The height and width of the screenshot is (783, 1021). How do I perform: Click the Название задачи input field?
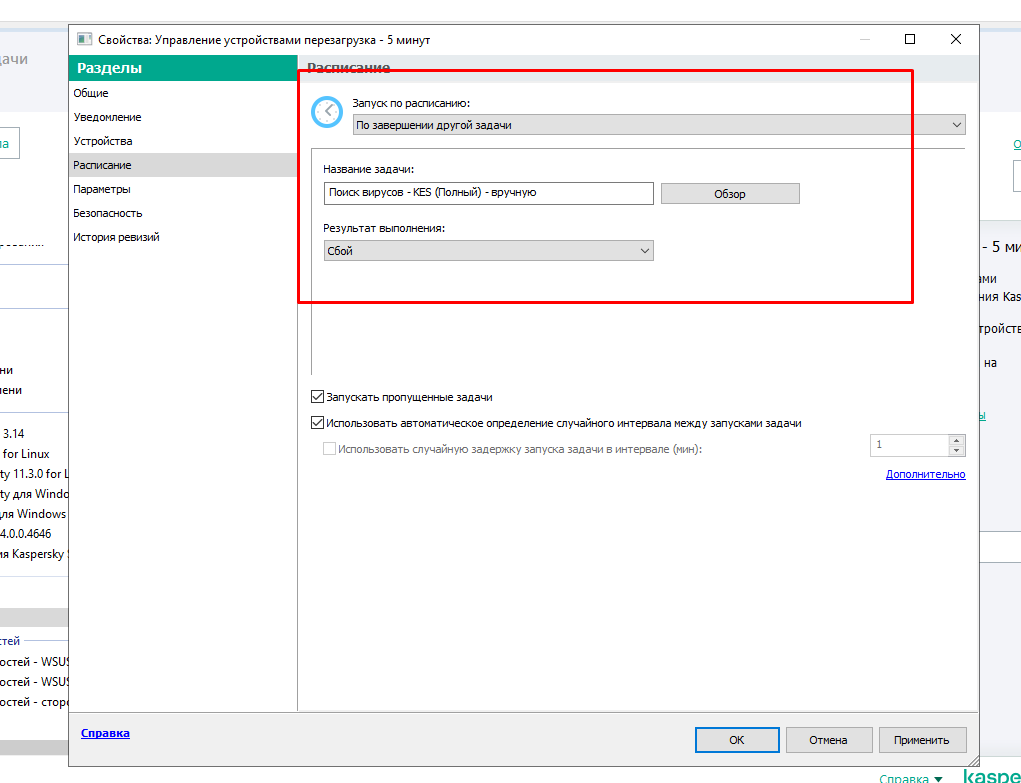tap(488, 193)
